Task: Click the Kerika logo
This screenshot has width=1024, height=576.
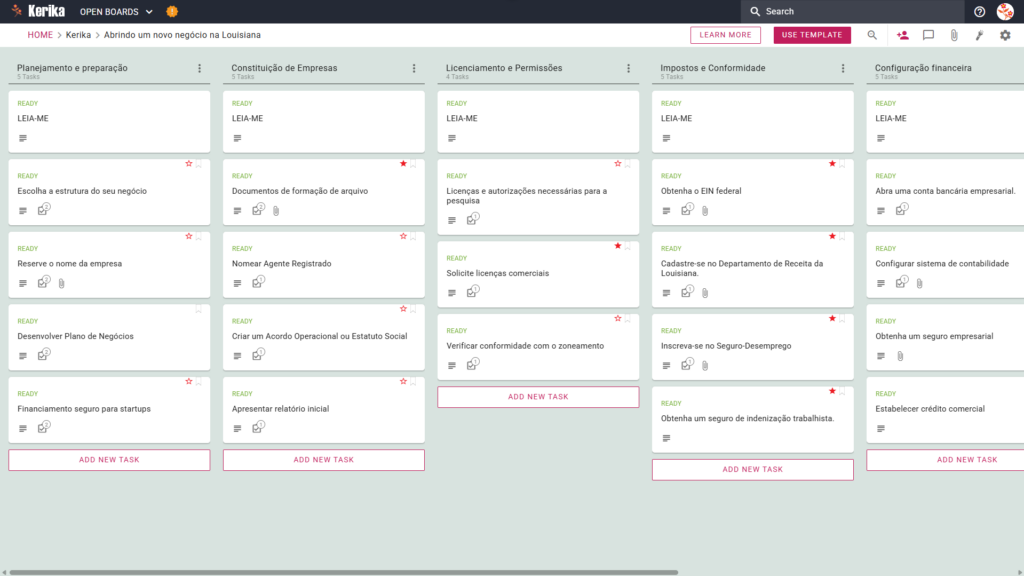Action: [38, 11]
